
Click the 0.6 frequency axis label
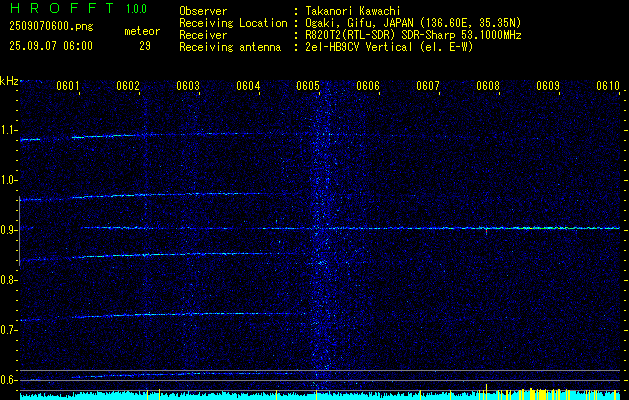(x=8, y=380)
